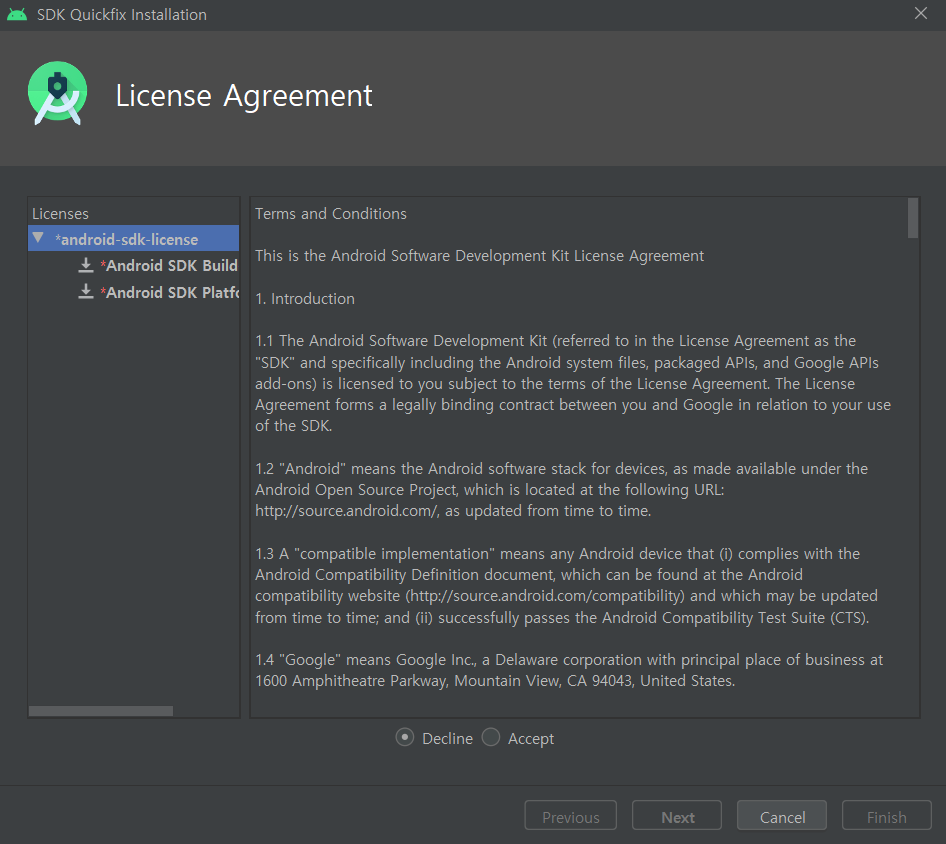This screenshot has height=844, width=946.
Task: Click the Cancel button
Action: pyautogui.click(x=782, y=816)
